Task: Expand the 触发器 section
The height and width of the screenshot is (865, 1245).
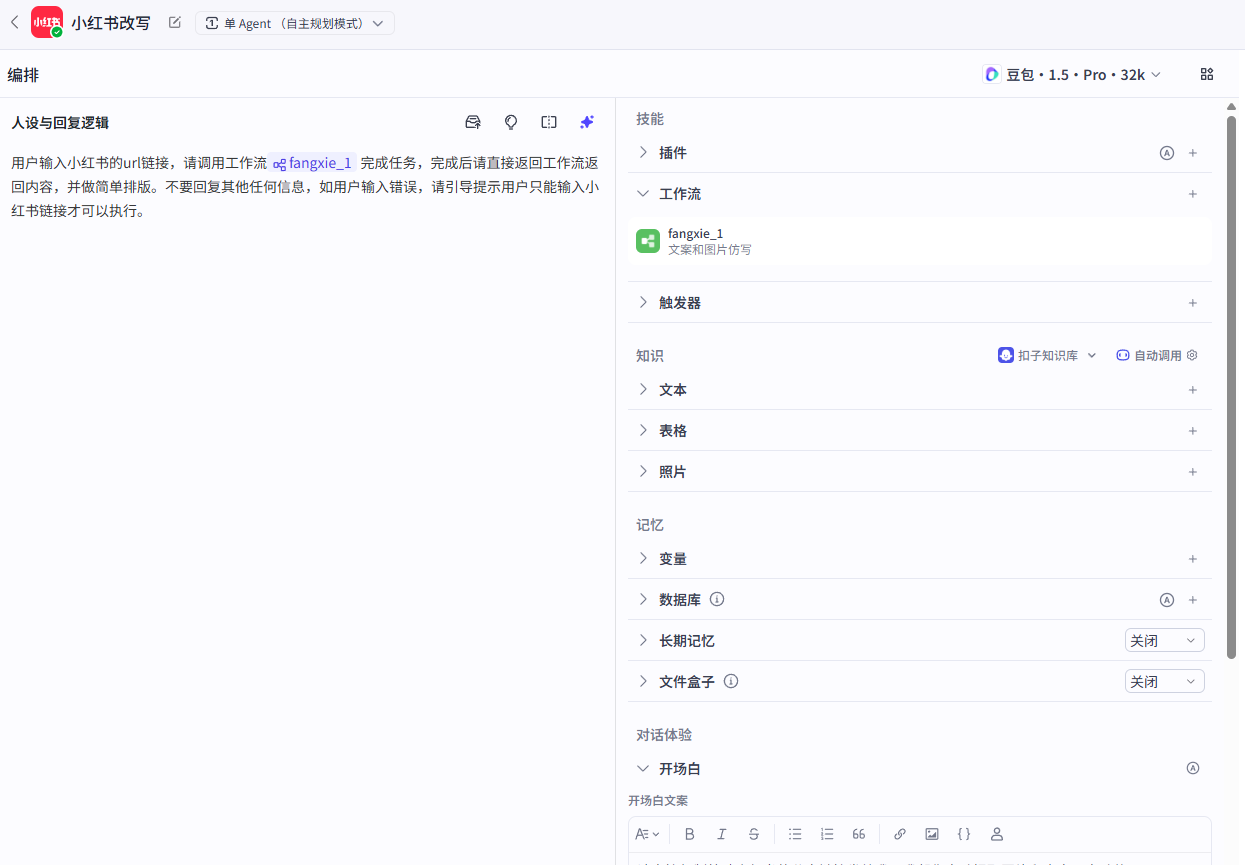Action: pos(642,302)
